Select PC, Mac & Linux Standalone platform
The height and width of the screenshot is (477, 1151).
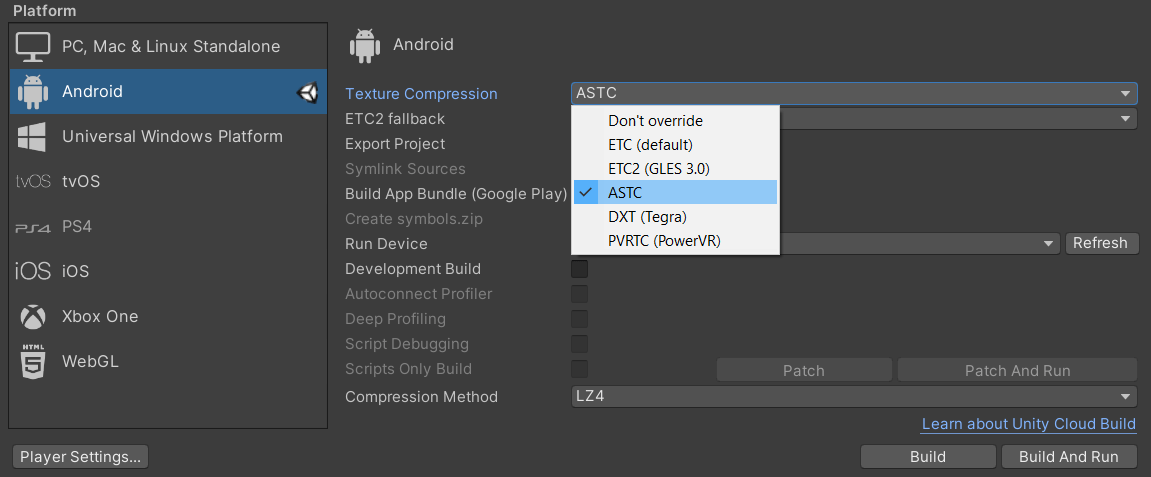tap(168, 47)
